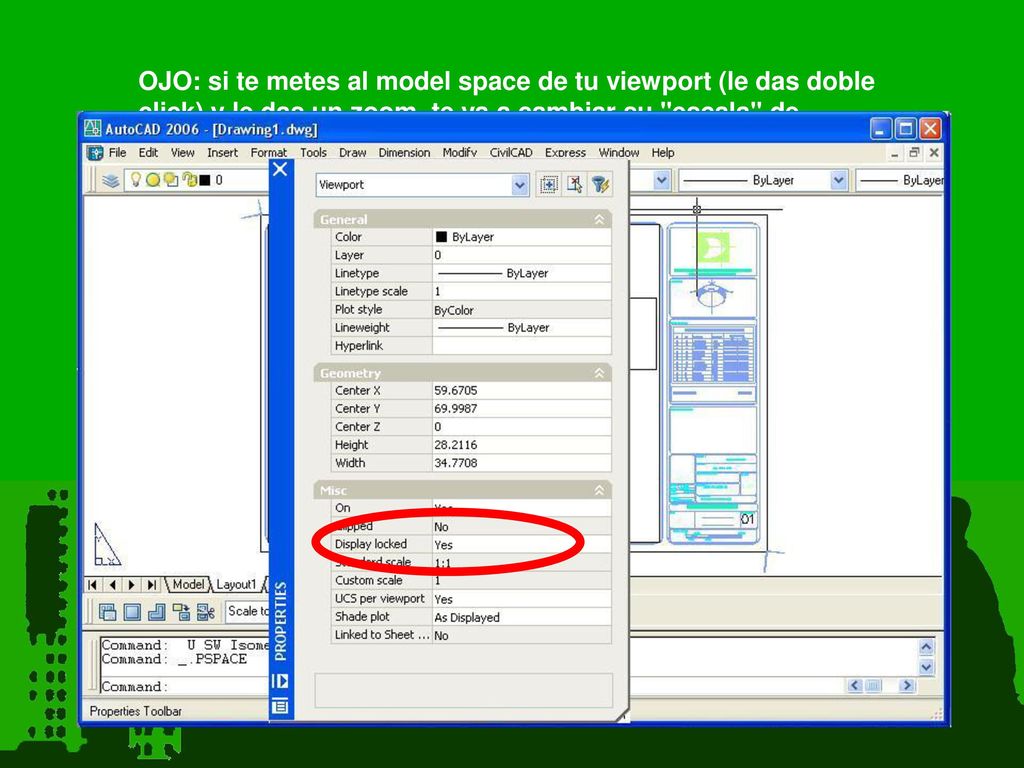Image resolution: width=1024 pixels, height=768 pixels.
Task: Open the Insert menu
Action: [x=223, y=153]
